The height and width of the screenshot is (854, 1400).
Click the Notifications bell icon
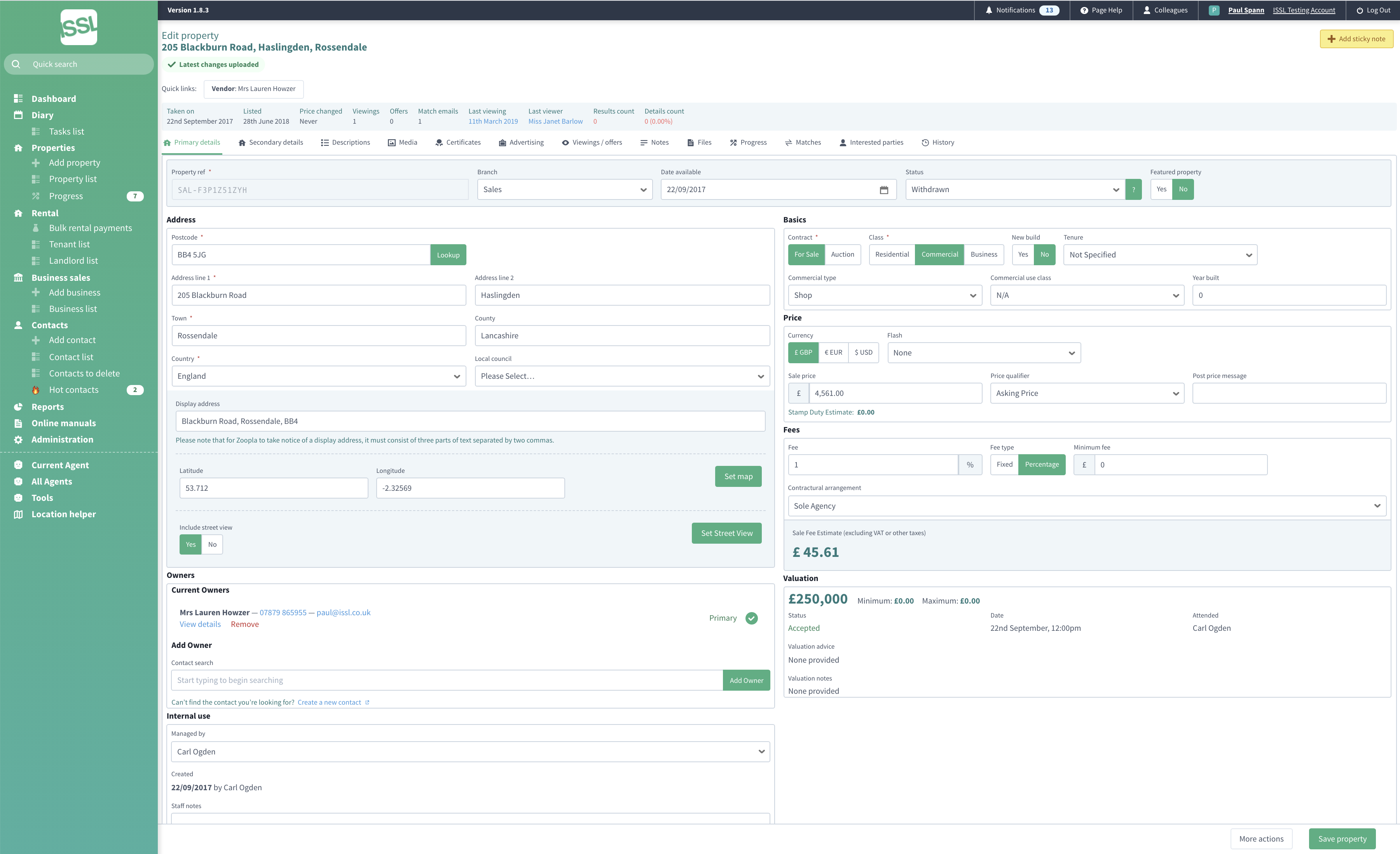click(x=989, y=10)
